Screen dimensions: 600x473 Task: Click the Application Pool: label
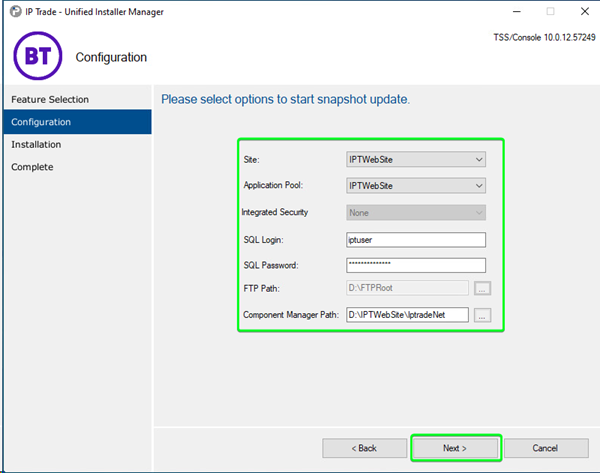click(x=273, y=185)
